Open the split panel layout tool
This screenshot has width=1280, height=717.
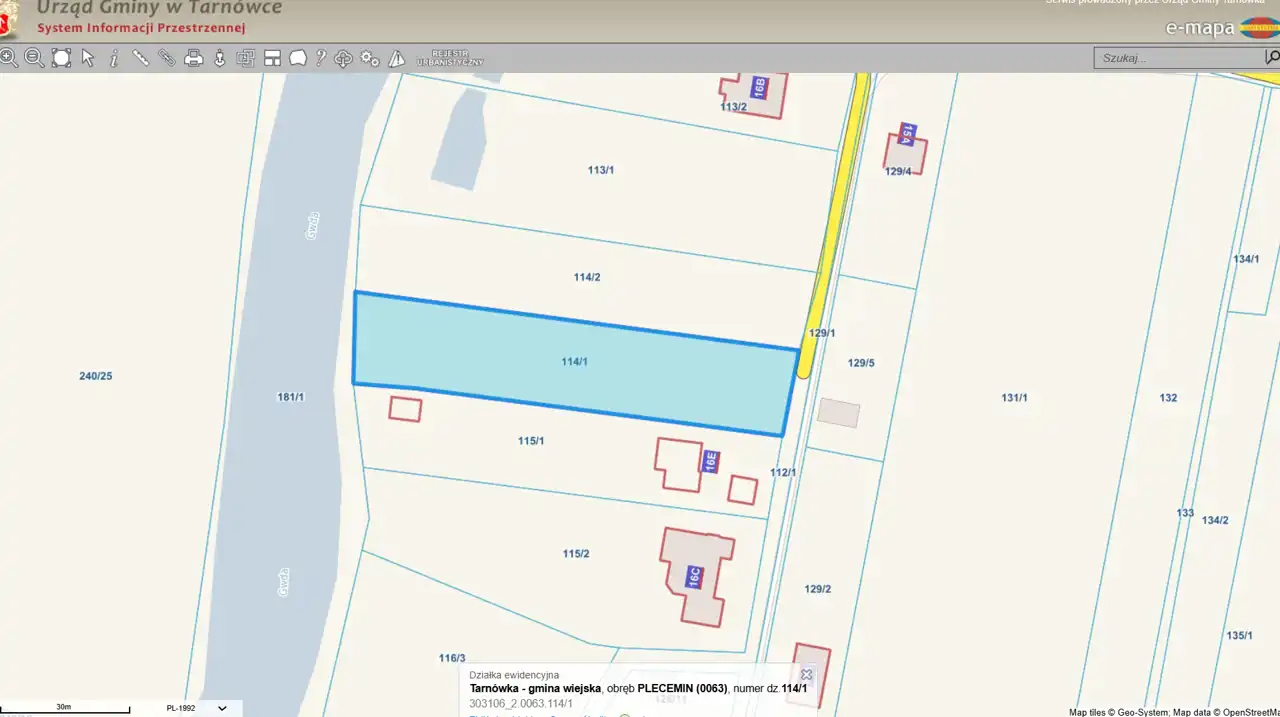coord(272,58)
